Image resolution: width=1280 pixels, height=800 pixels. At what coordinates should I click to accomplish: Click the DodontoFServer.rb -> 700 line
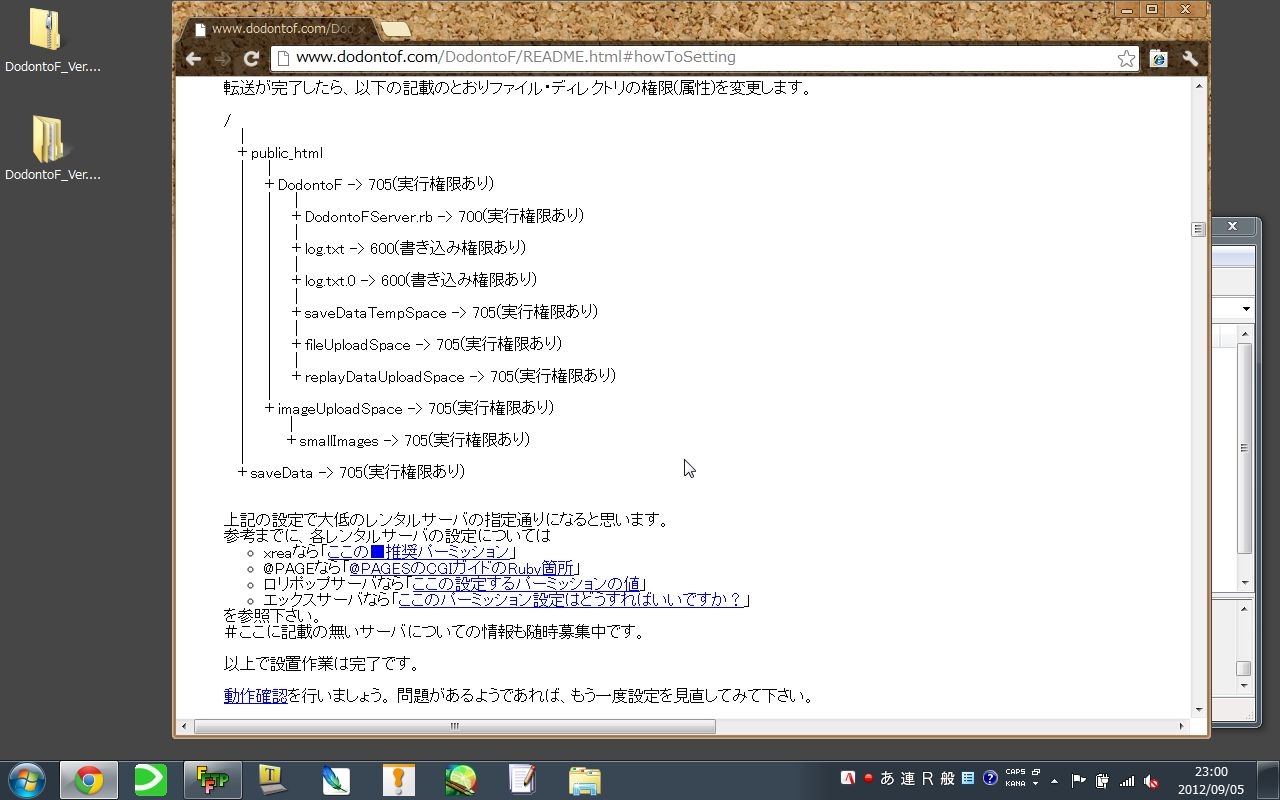[444, 216]
